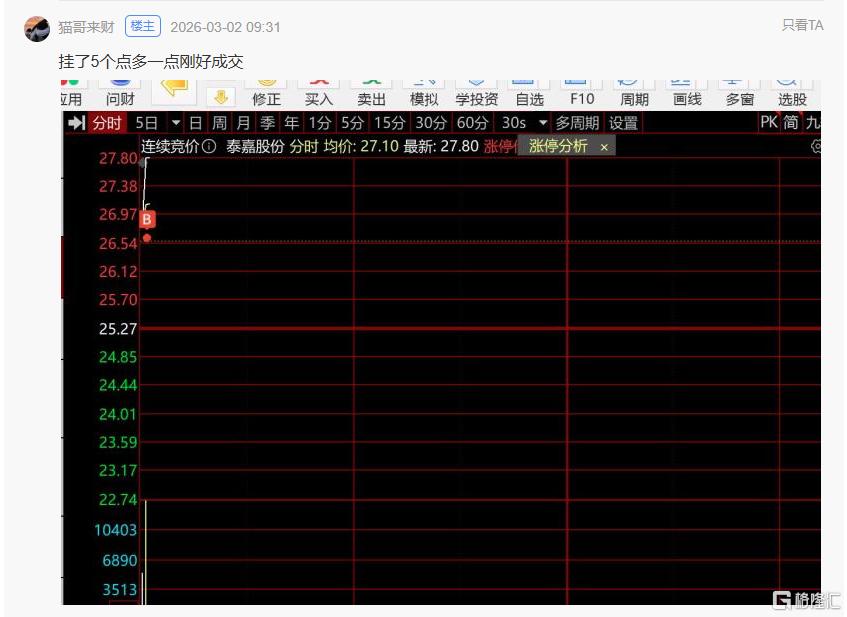Click the post timestamp 2026-03-02 09:31
This screenshot has height=617, width=847.
[225, 28]
